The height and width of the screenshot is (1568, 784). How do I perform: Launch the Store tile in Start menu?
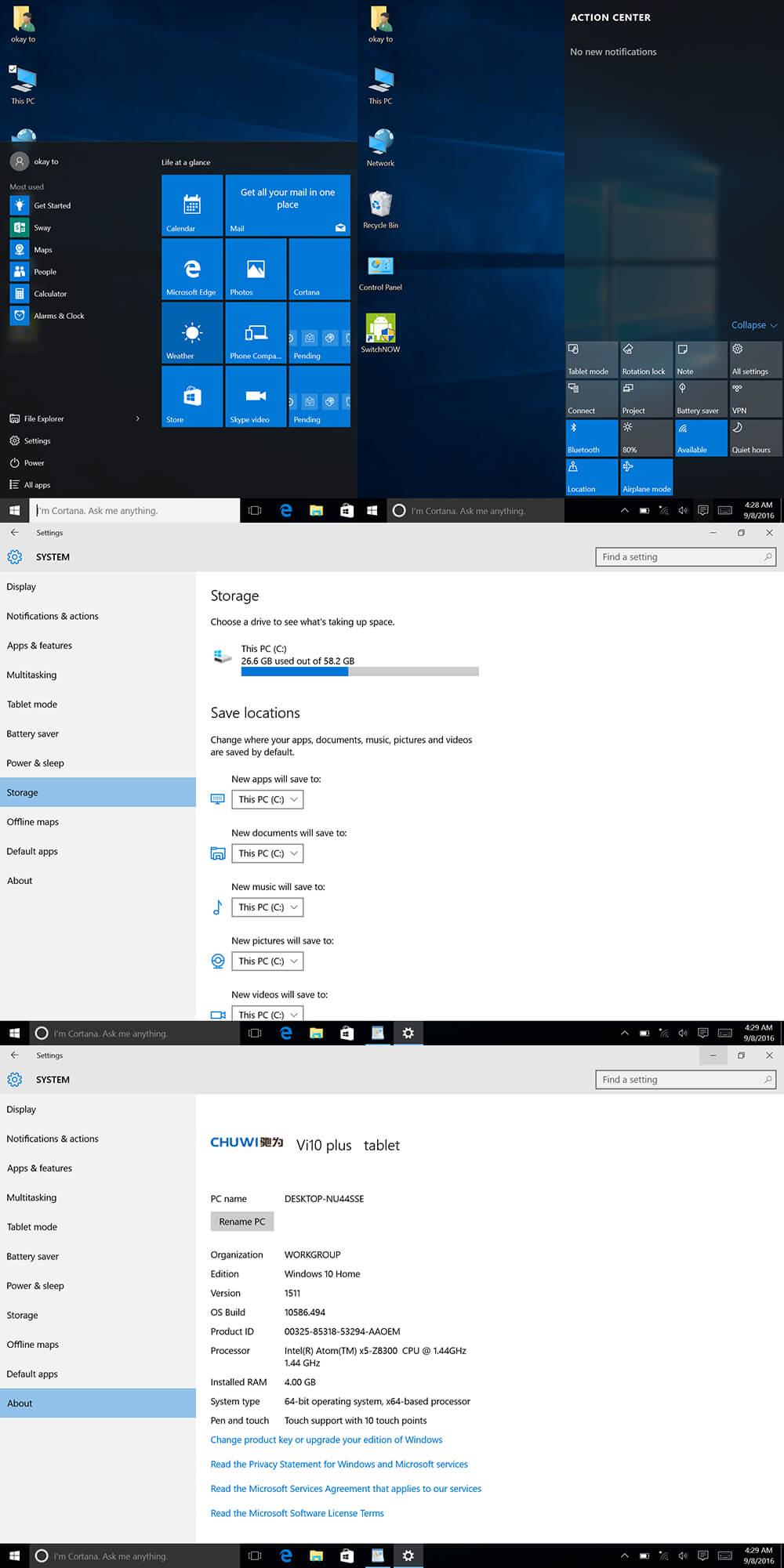pos(192,396)
